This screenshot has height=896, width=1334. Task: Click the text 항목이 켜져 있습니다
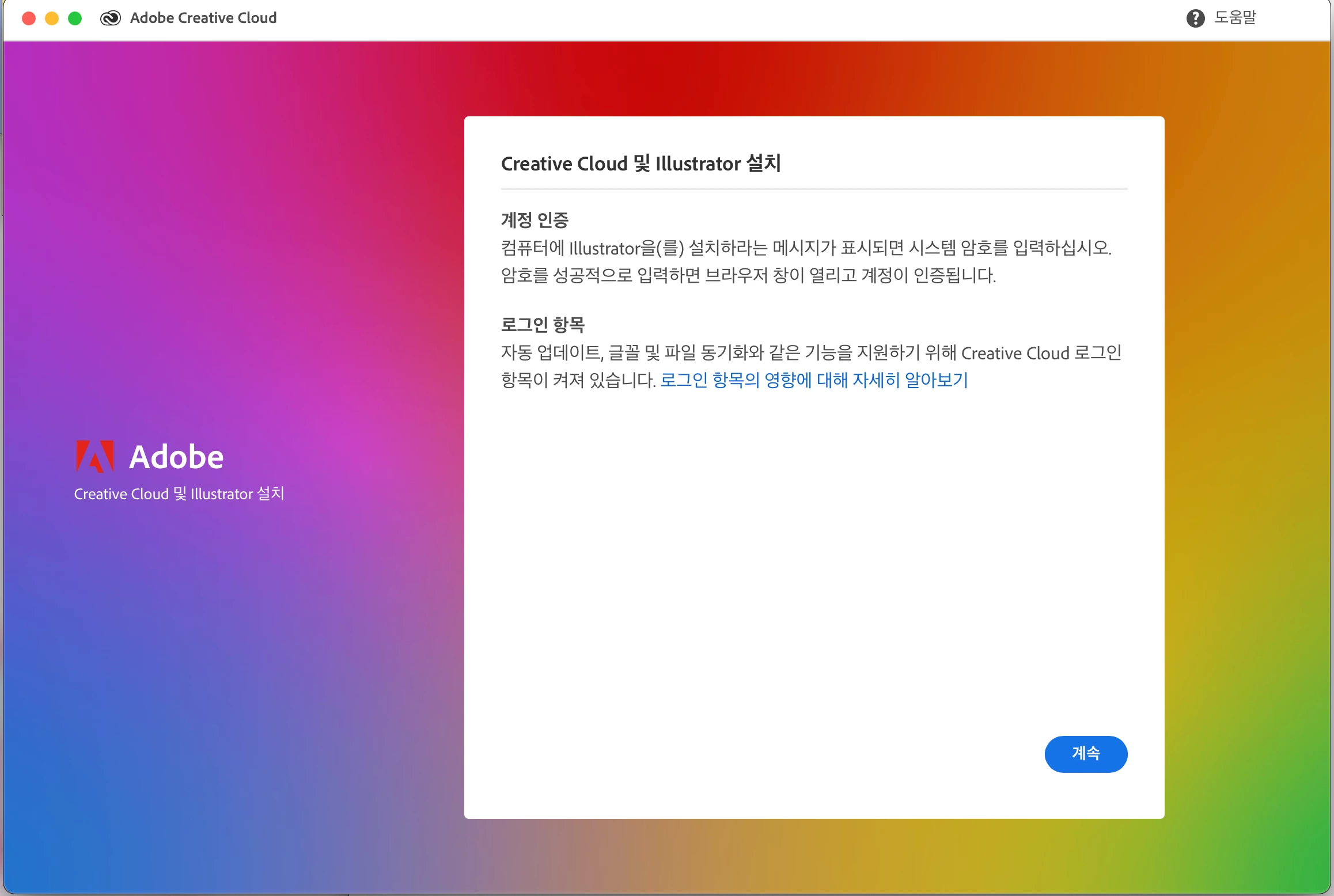coord(578,381)
